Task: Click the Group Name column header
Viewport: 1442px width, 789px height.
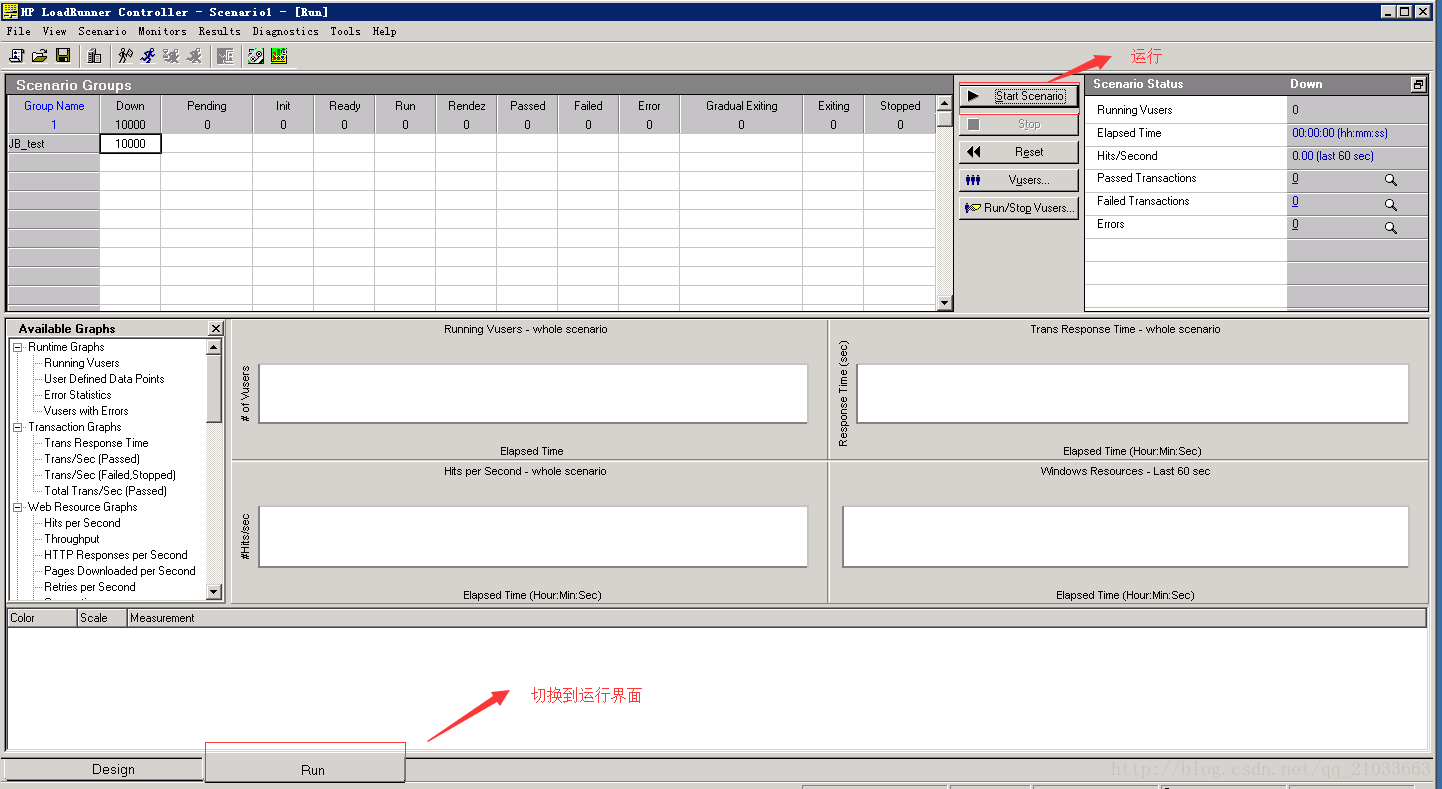Action: [x=54, y=105]
